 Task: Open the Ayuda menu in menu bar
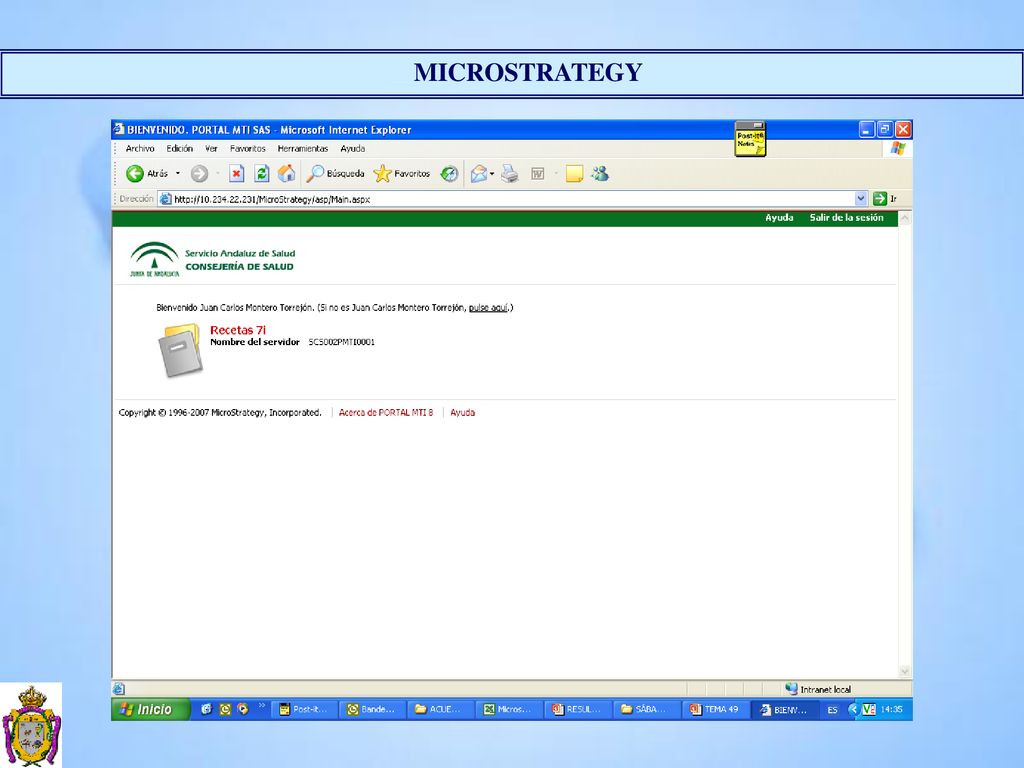[x=353, y=149]
